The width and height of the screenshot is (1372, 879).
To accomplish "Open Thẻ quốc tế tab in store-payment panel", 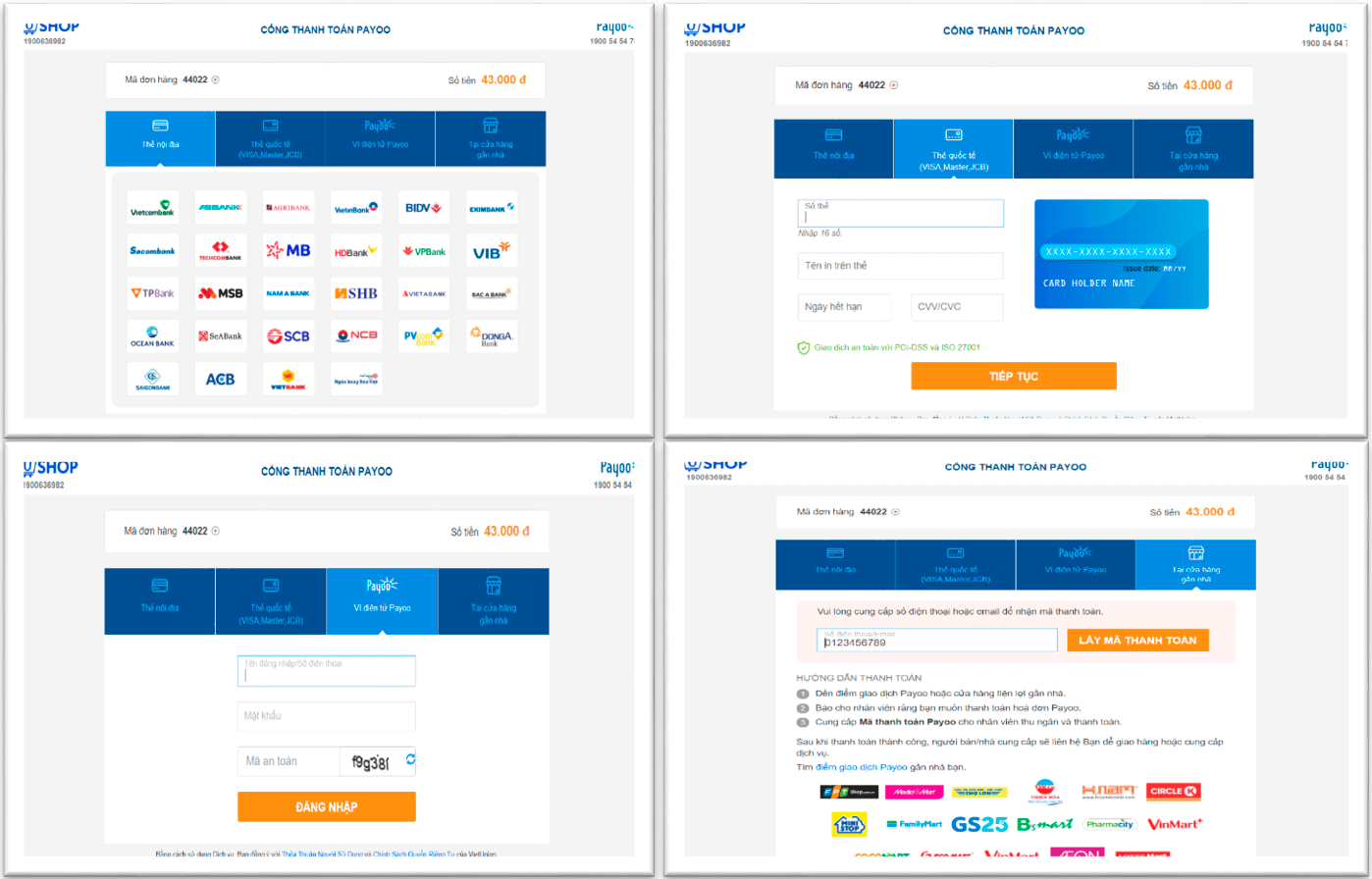I will [955, 564].
